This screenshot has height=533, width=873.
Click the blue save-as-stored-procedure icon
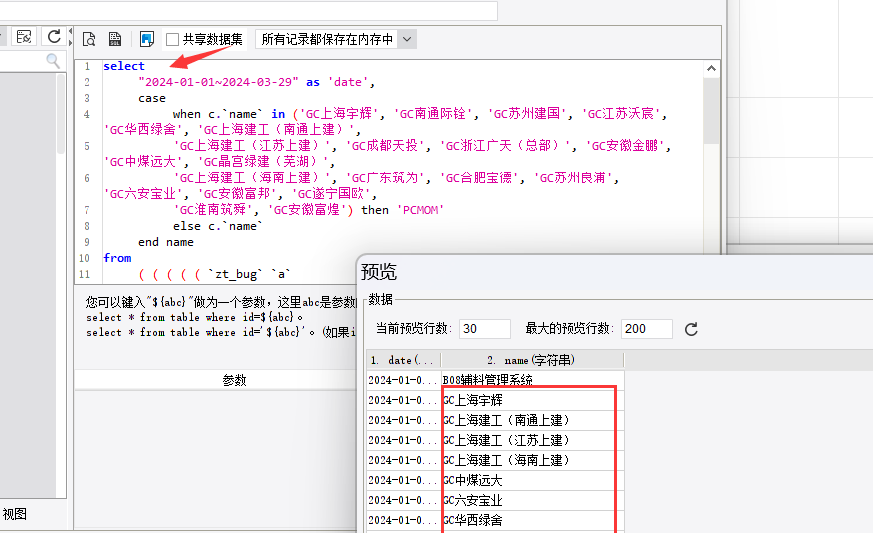(x=146, y=39)
